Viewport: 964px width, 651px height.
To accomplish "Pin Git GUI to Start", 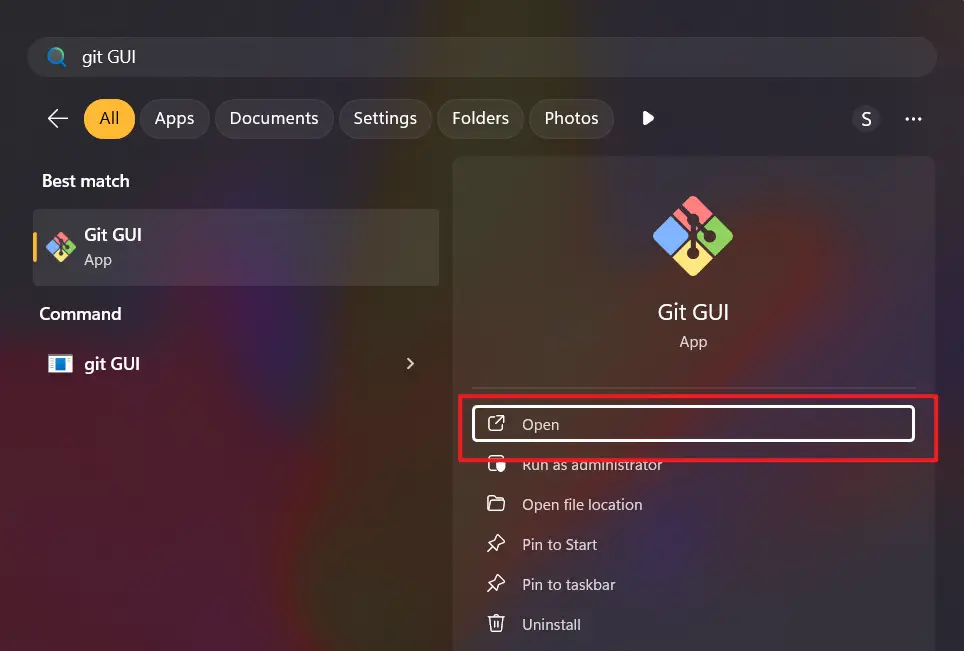I will click(x=559, y=544).
